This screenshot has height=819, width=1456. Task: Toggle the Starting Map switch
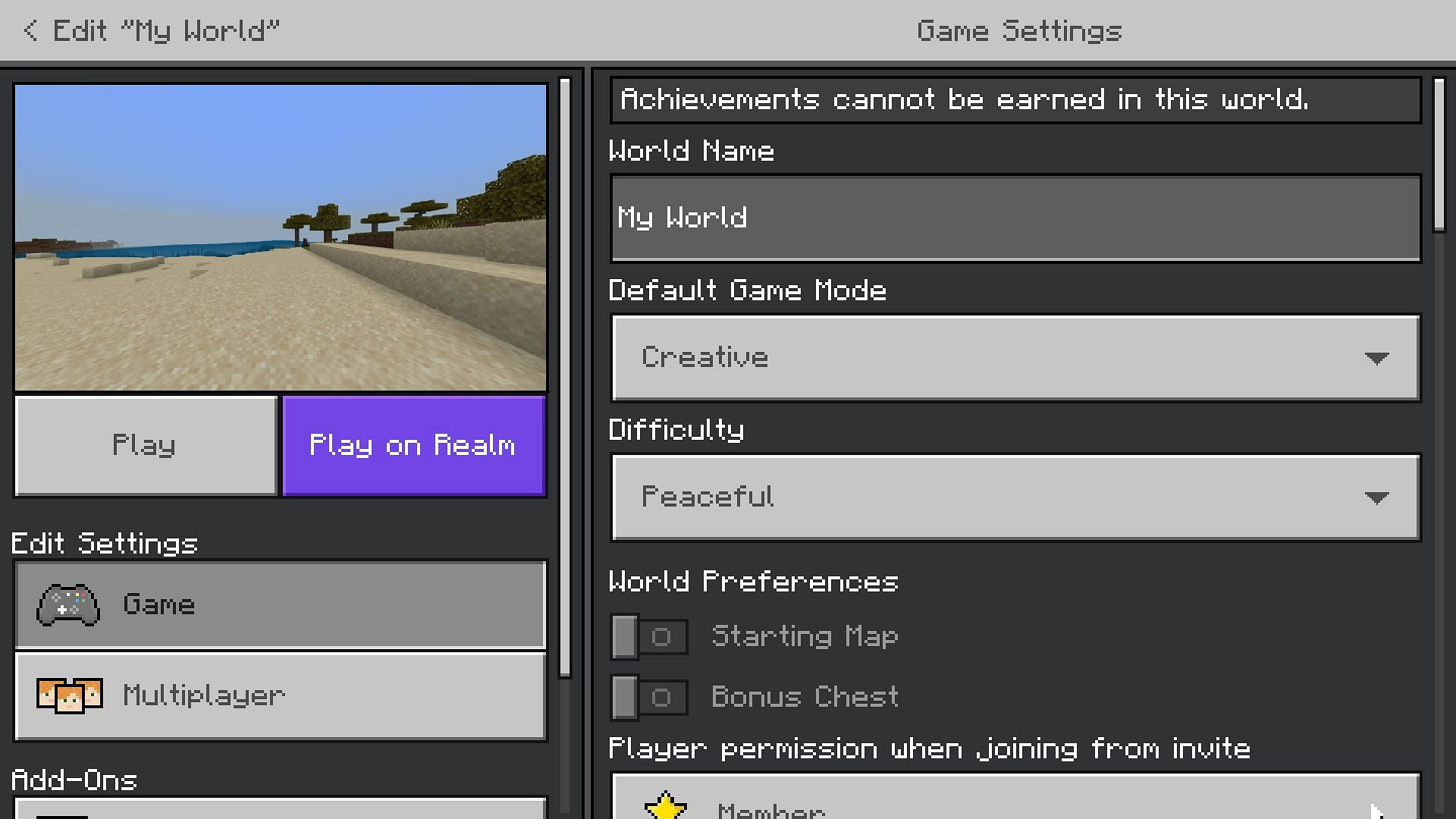649,636
